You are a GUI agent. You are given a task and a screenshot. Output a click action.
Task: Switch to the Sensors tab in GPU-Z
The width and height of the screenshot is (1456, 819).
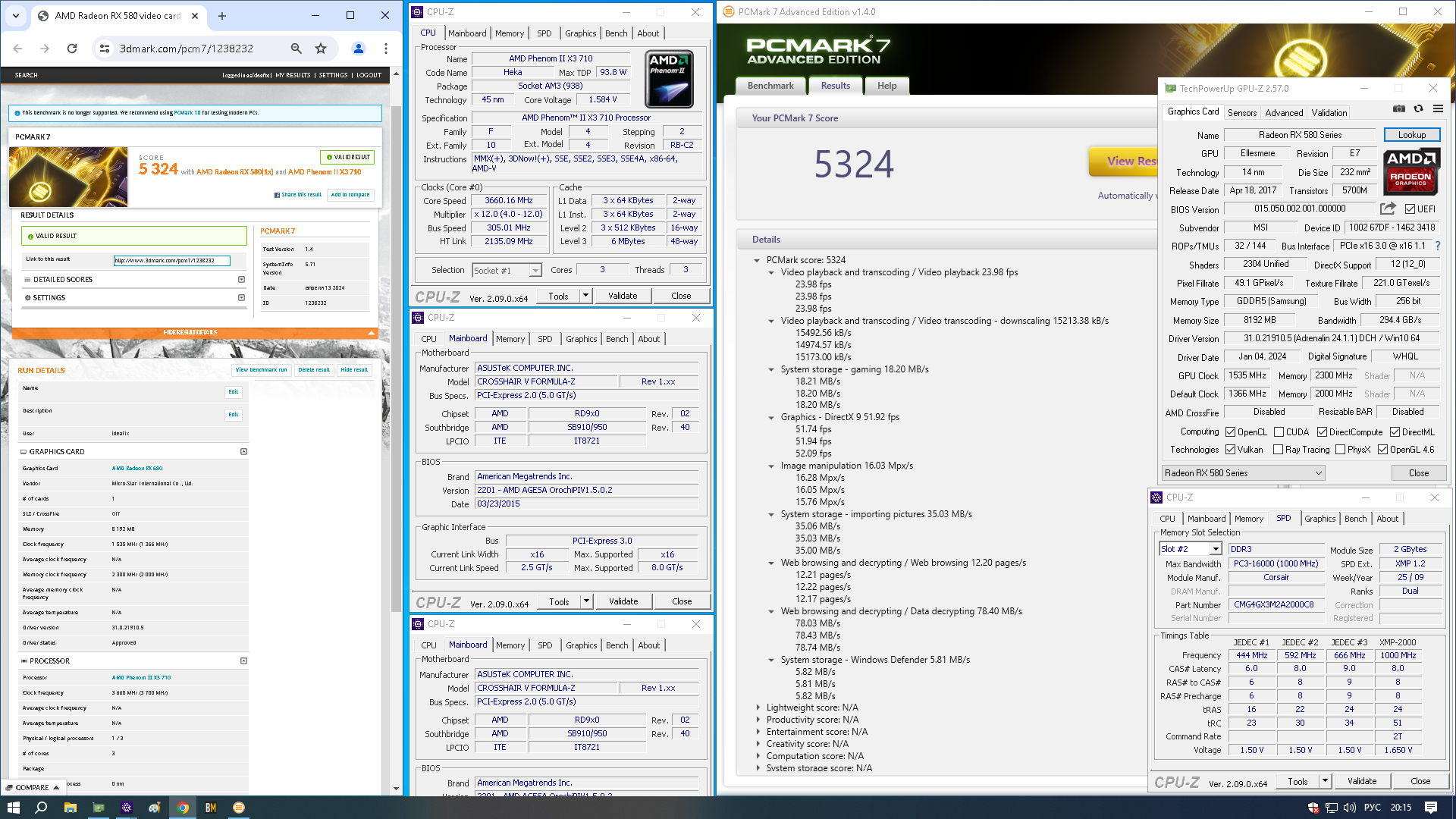1242,112
